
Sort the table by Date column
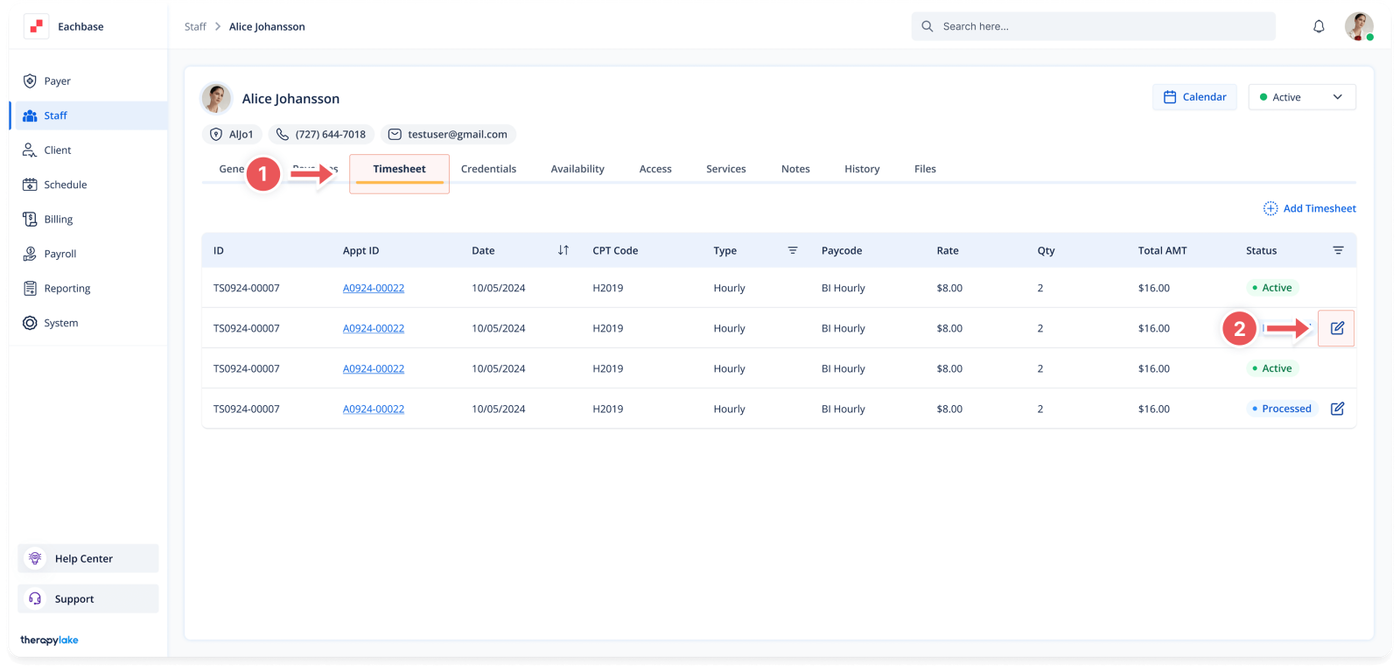coord(563,250)
